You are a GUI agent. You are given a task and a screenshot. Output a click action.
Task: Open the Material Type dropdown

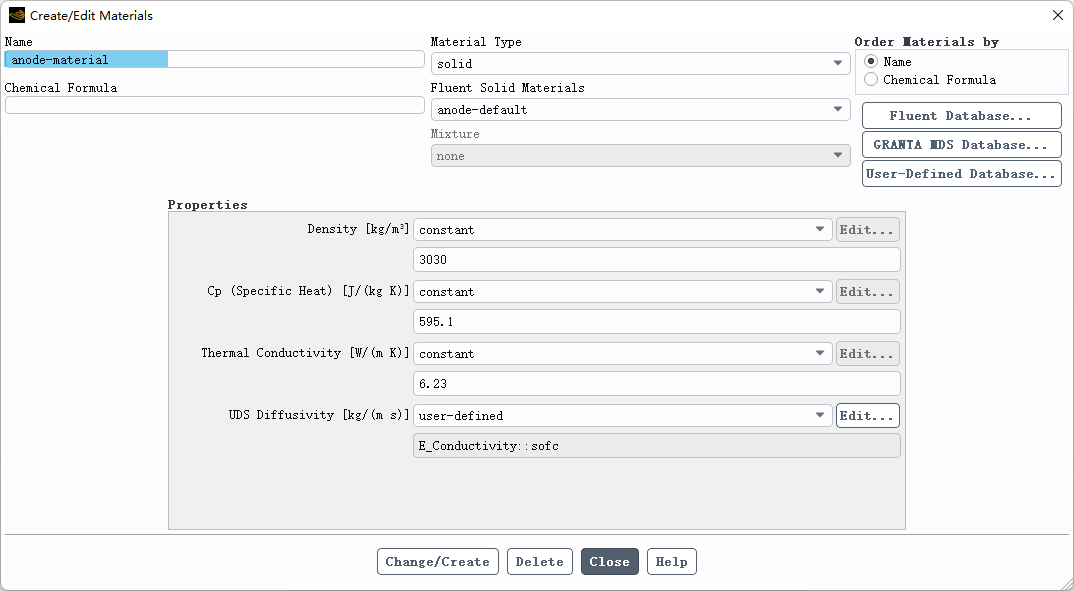pyautogui.click(x=640, y=64)
